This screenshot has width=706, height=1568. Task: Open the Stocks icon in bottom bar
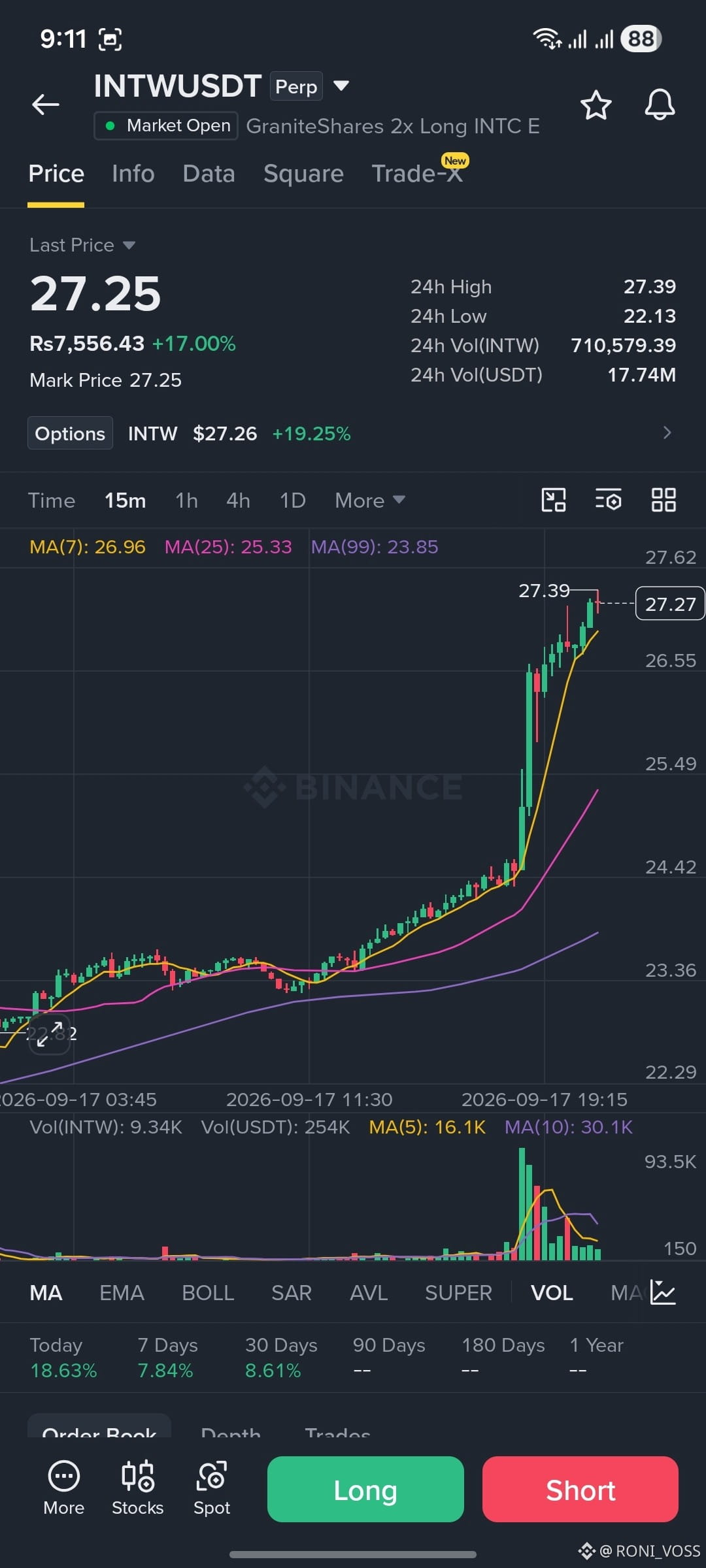coord(137,1488)
